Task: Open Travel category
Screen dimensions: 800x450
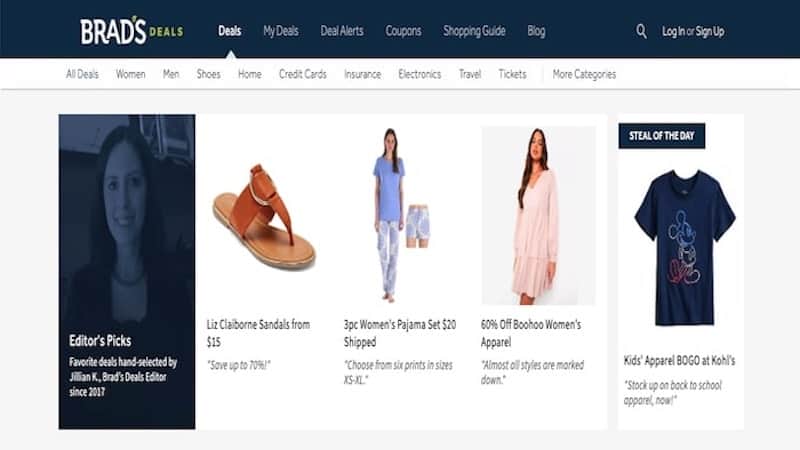Action: pyautogui.click(x=470, y=74)
